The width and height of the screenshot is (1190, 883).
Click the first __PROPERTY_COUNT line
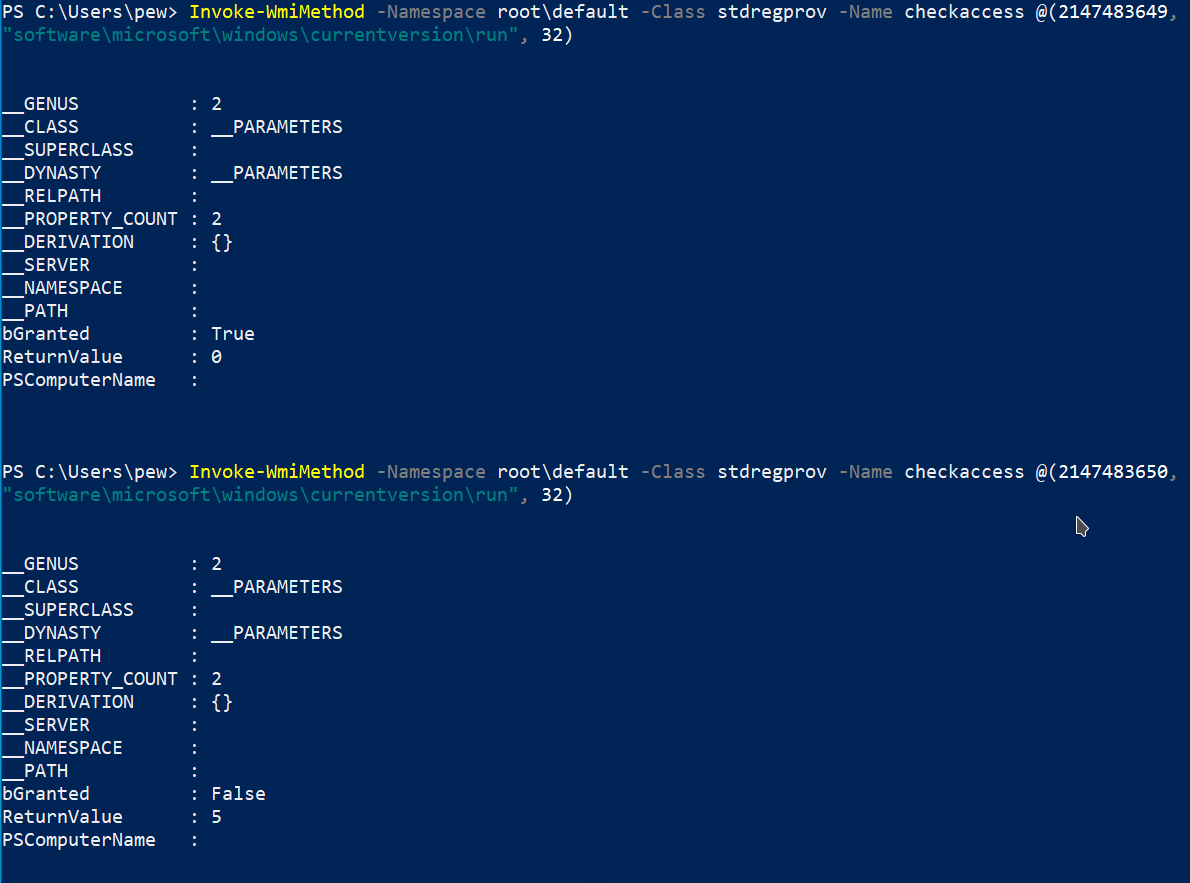(x=112, y=219)
